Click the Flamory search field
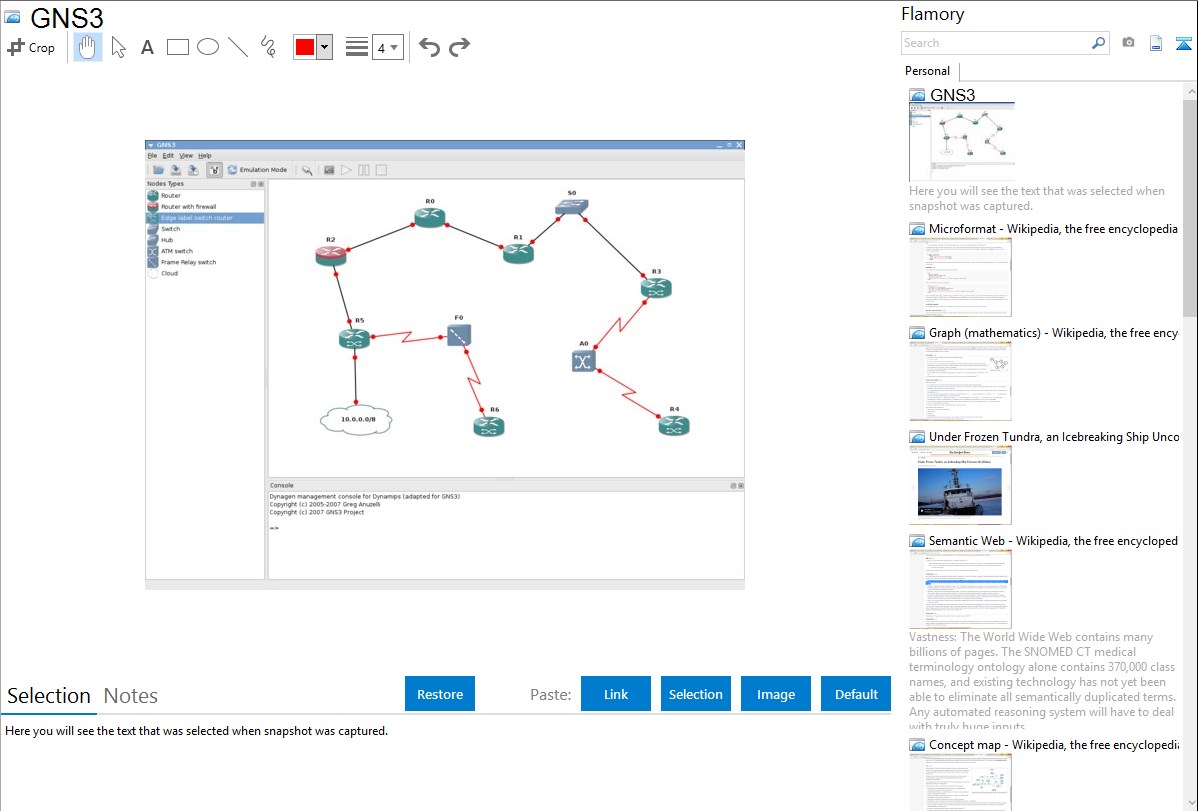The height and width of the screenshot is (811, 1198). (996, 43)
